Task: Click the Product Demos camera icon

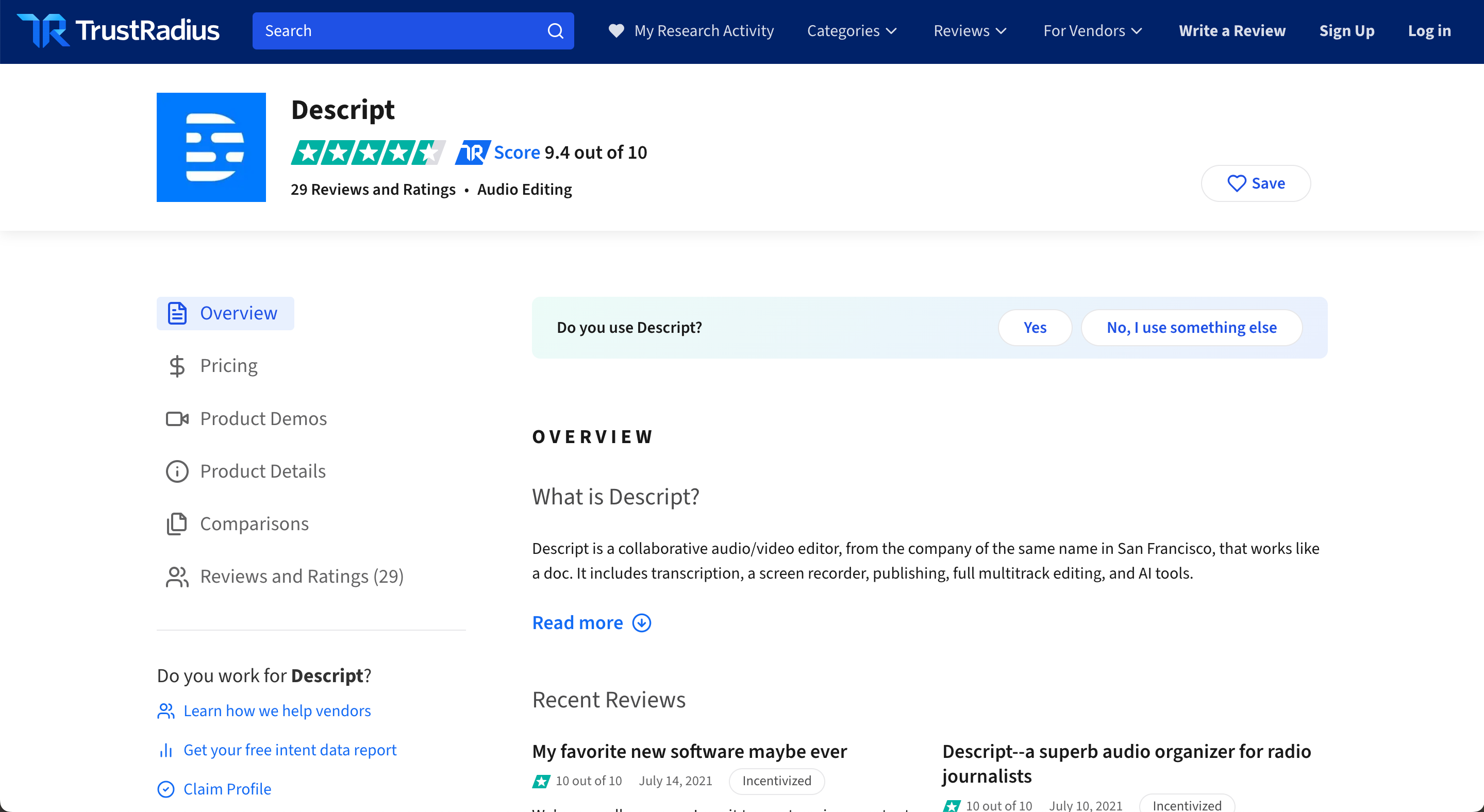Action: (x=177, y=419)
